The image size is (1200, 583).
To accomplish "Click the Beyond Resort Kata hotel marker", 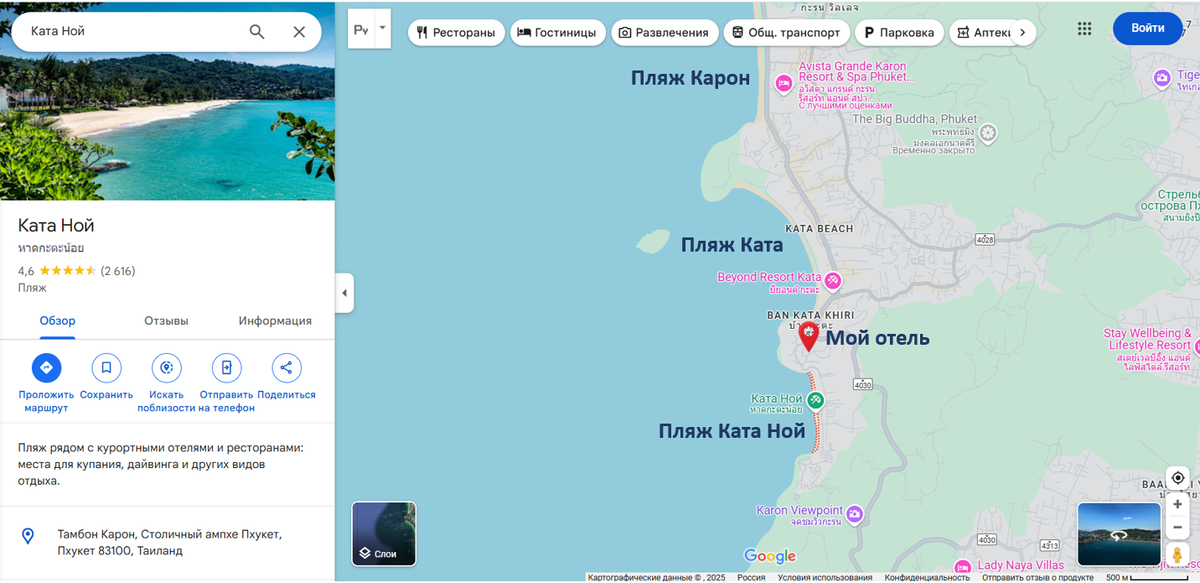I will [x=832, y=279].
